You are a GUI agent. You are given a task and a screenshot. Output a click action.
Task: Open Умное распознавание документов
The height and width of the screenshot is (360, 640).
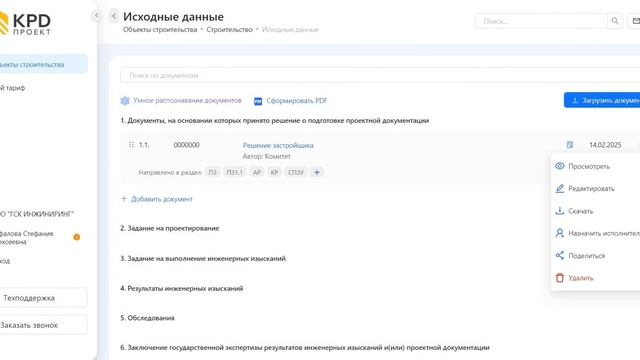[x=187, y=100]
